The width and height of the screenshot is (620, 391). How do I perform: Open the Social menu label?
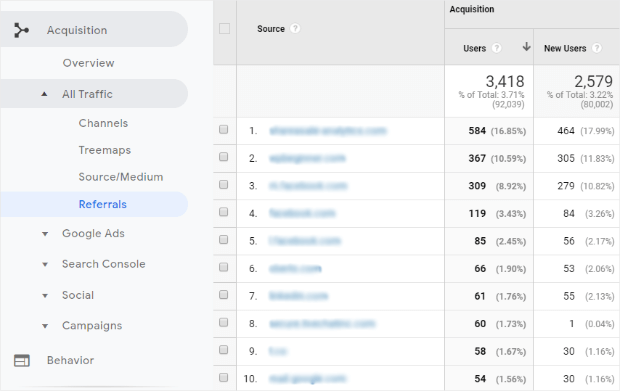(78, 295)
